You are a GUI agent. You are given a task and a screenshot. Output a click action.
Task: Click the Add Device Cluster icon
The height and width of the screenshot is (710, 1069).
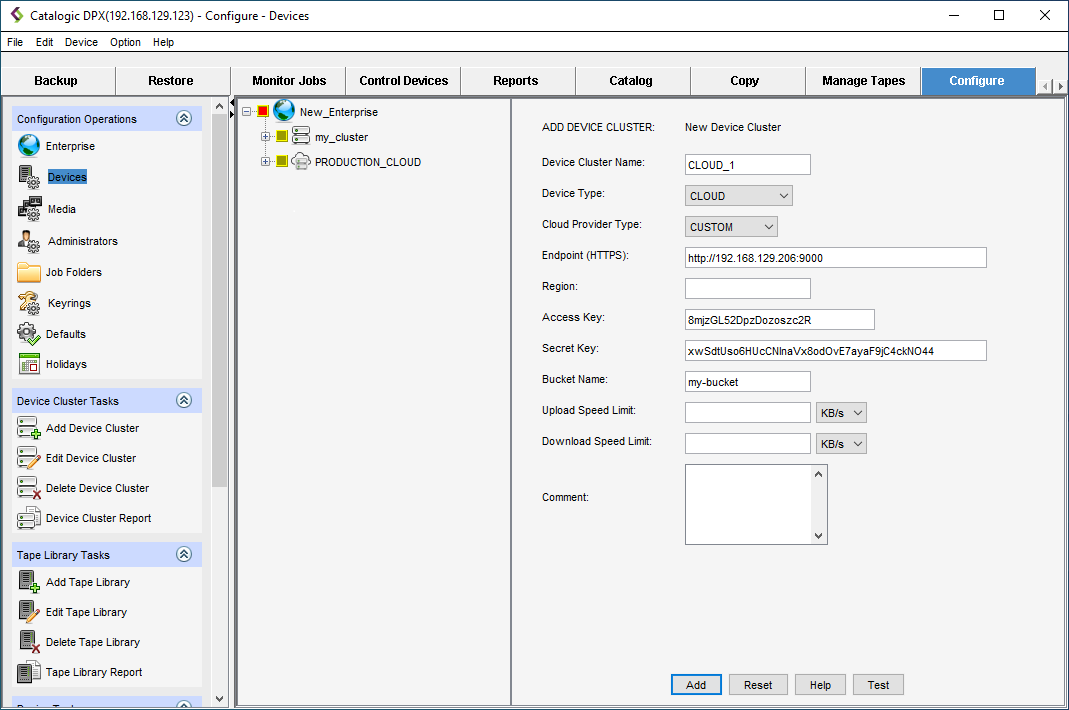tap(29, 428)
